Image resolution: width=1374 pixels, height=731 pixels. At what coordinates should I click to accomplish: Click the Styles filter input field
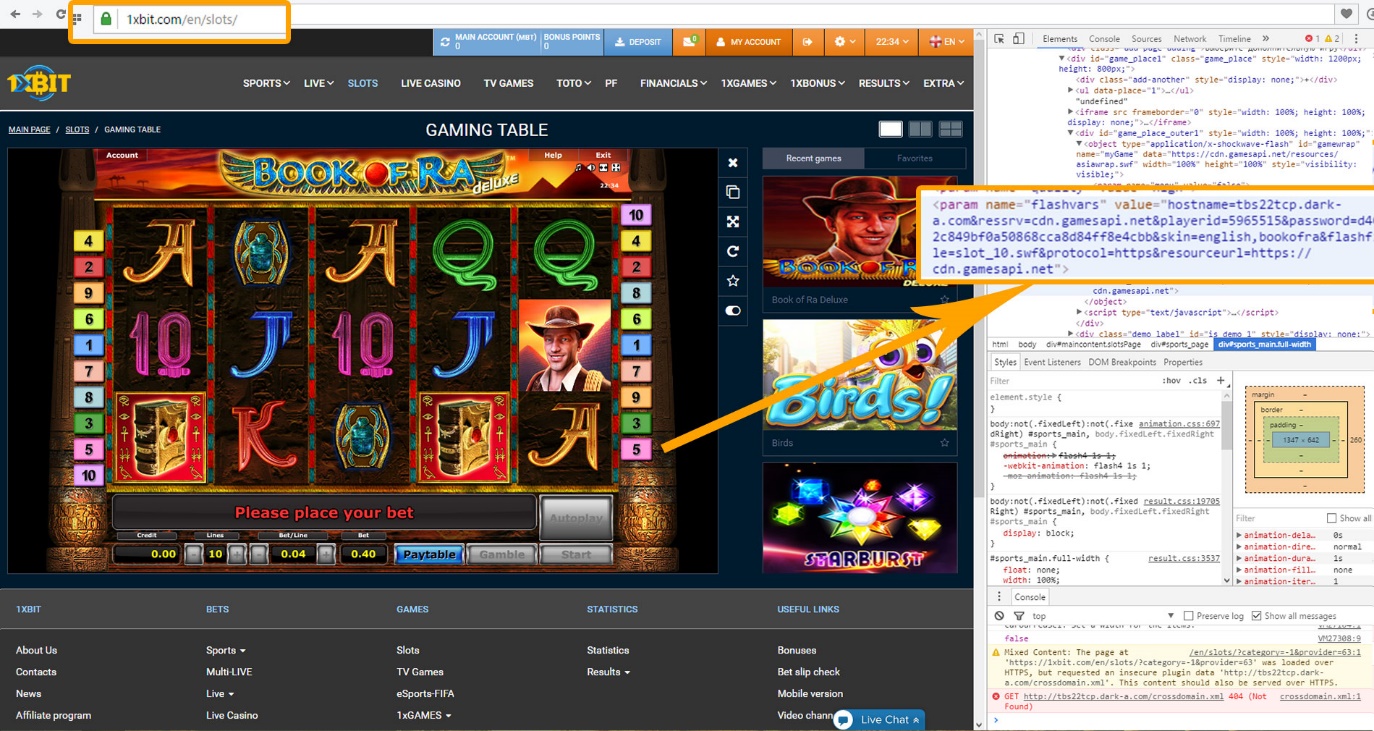1071,381
